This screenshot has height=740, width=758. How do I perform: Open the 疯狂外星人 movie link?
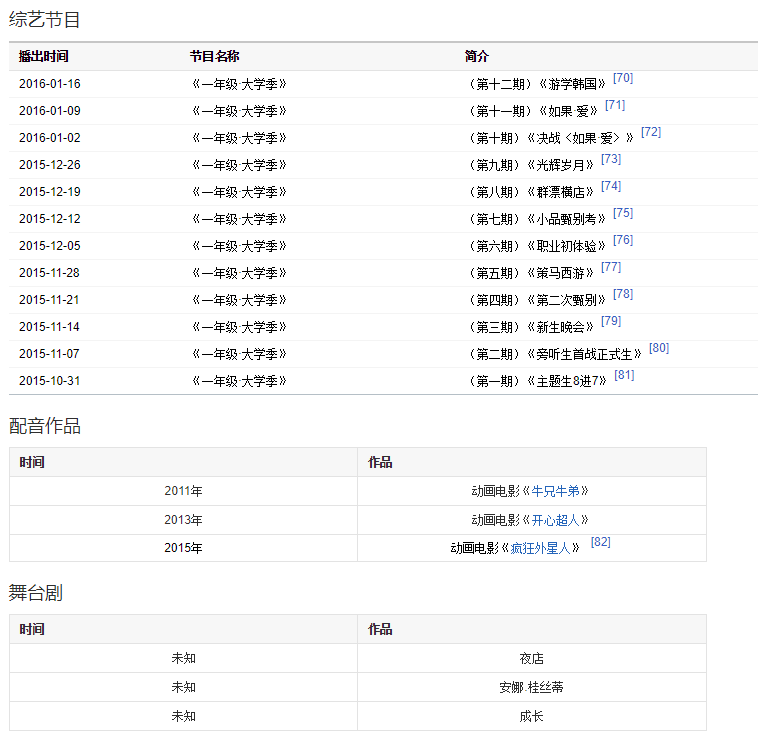pos(540,548)
